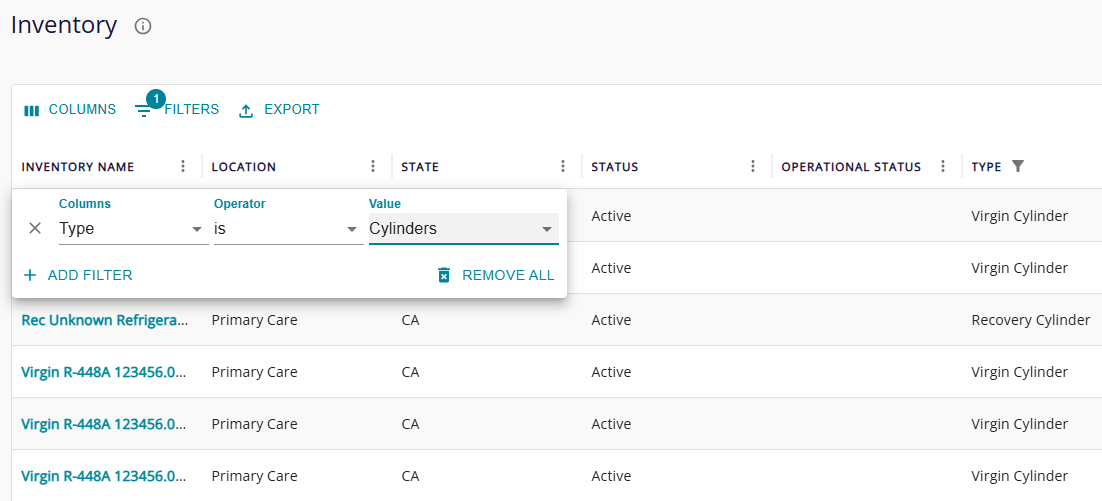Sort by Location column header
The image size is (1102, 501).
pos(244,167)
